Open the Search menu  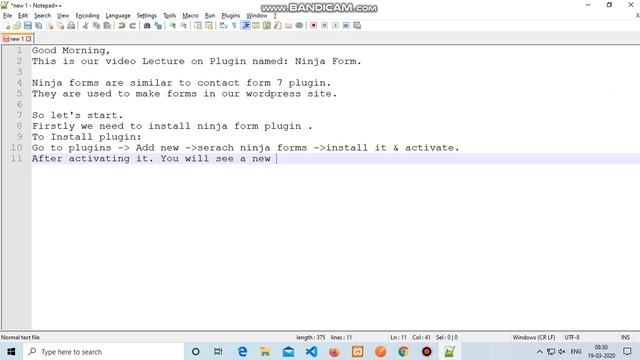pos(42,16)
